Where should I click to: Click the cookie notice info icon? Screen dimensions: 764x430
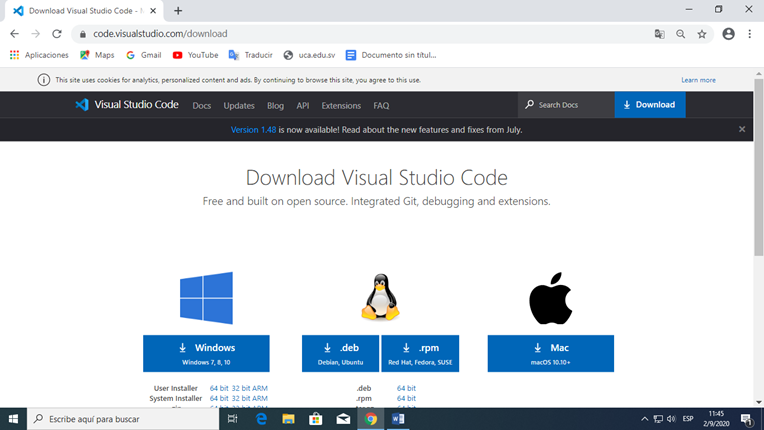(x=43, y=80)
